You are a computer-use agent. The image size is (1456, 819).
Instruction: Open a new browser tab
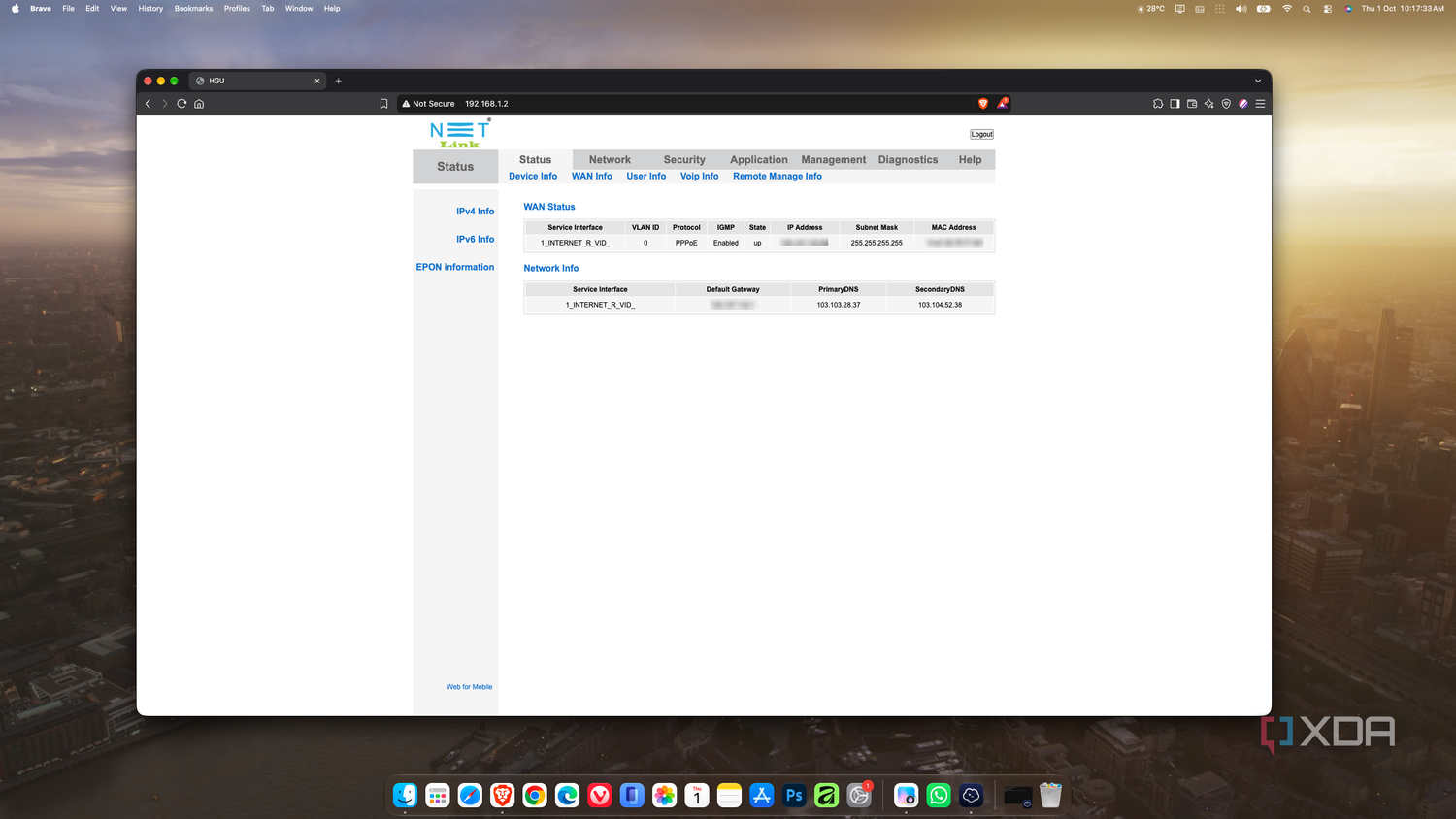[338, 81]
